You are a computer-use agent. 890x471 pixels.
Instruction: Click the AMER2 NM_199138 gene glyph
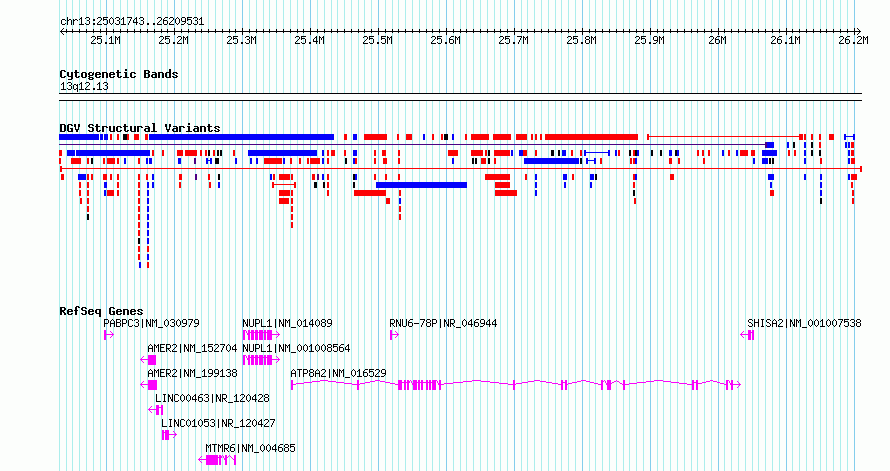(149, 385)
